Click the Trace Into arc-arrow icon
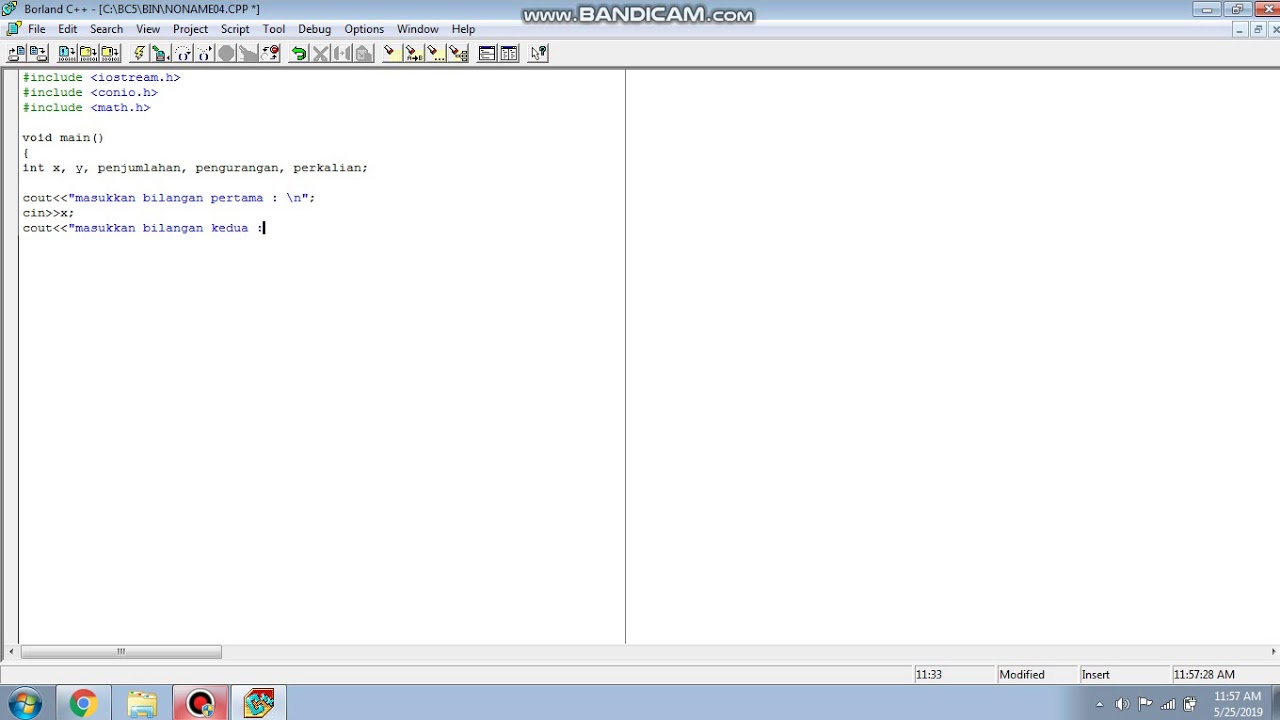1280x720 pixels. click(203, 53)
